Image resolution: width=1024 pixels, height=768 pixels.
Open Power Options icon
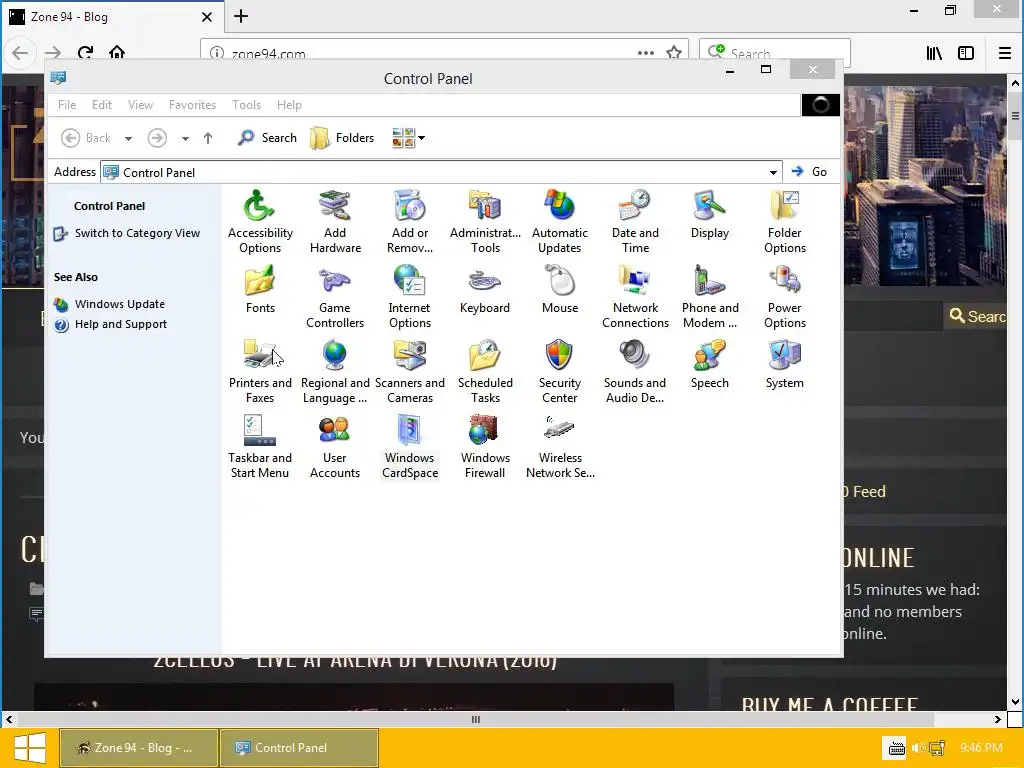pos(785,296)
